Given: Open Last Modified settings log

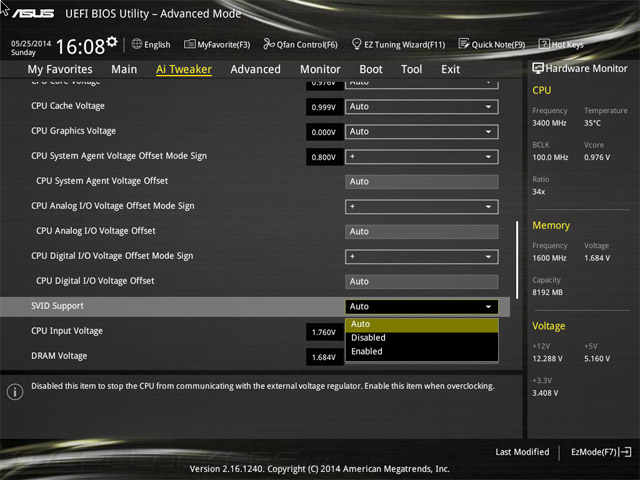Looking at the screenshot, I should [x=522, y=452].
